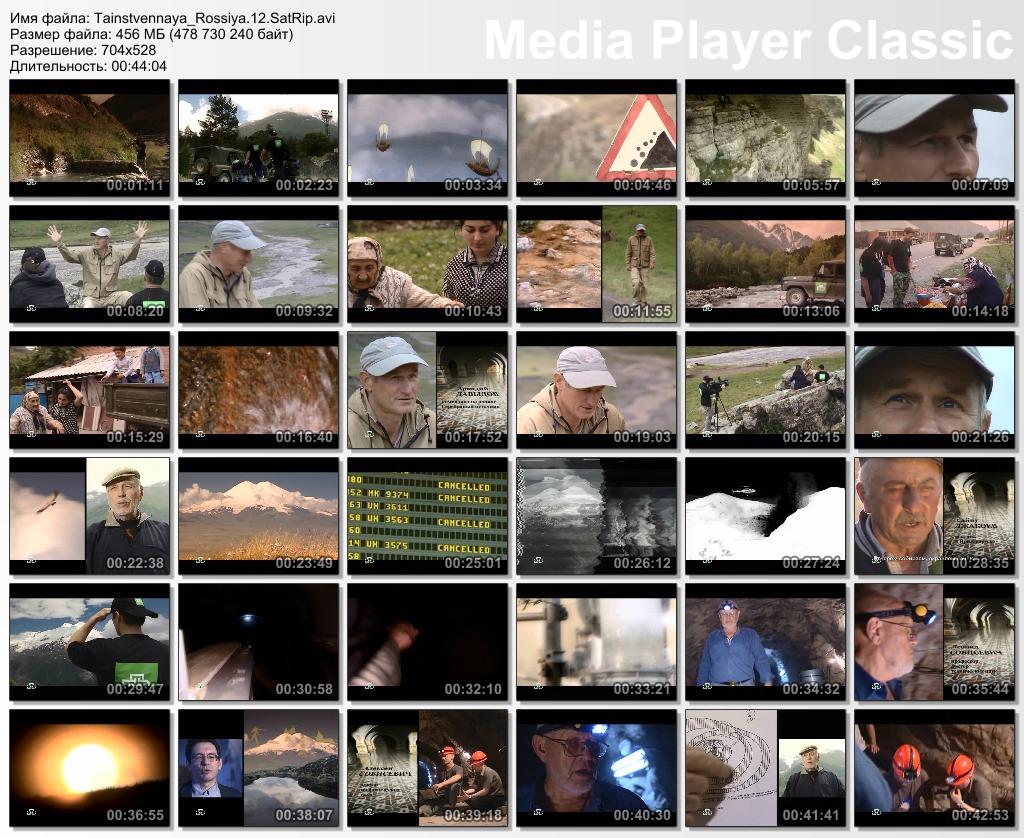Select the rockfall warning sign thumbnail

point(596,138)
